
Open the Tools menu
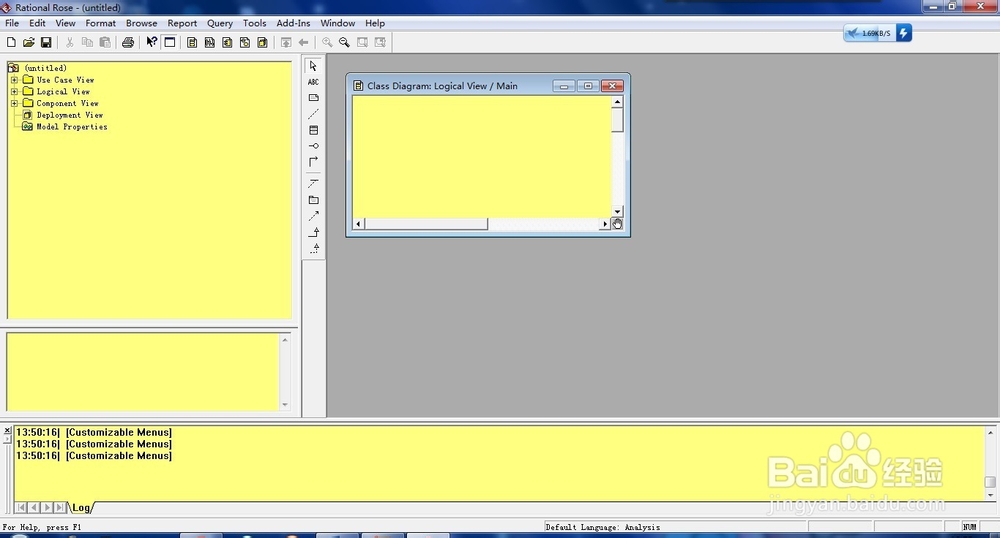(x=254, y=23)
